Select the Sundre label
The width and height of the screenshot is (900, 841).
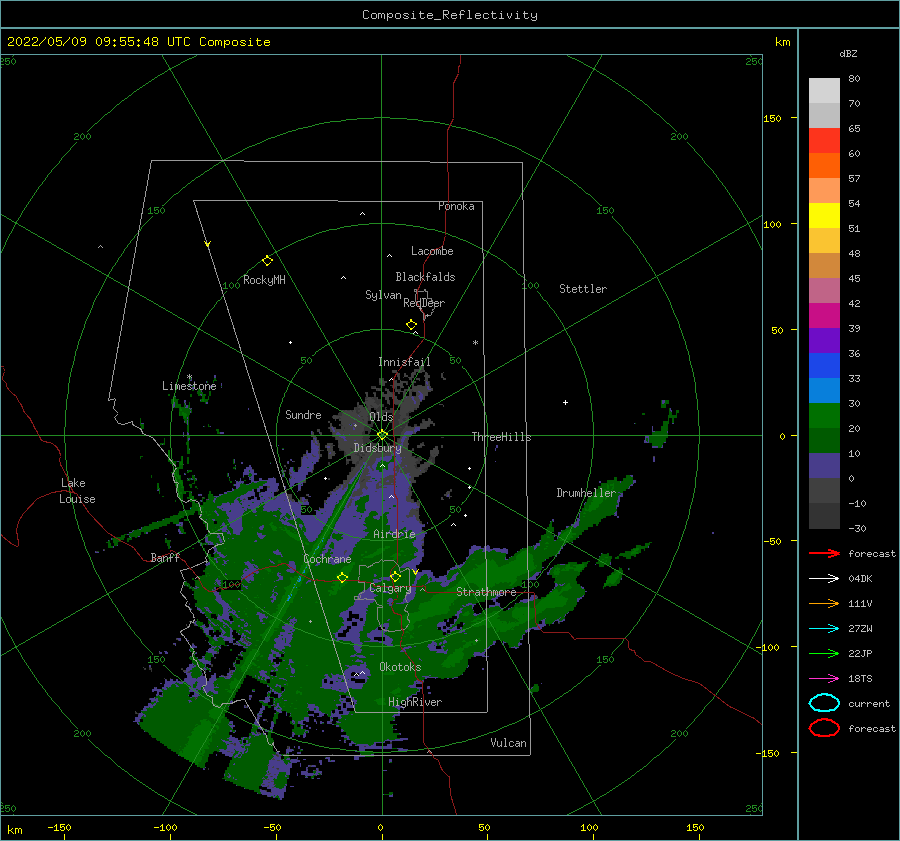(303, 414)
